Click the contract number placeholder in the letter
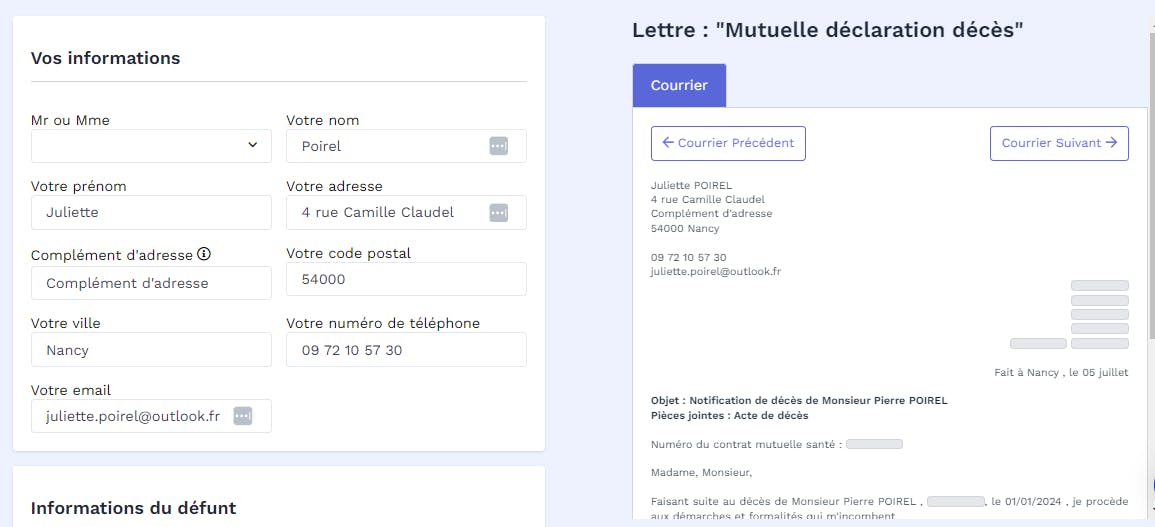The width and height of the screenshot is (1155, 527). (x=874, y=444)
